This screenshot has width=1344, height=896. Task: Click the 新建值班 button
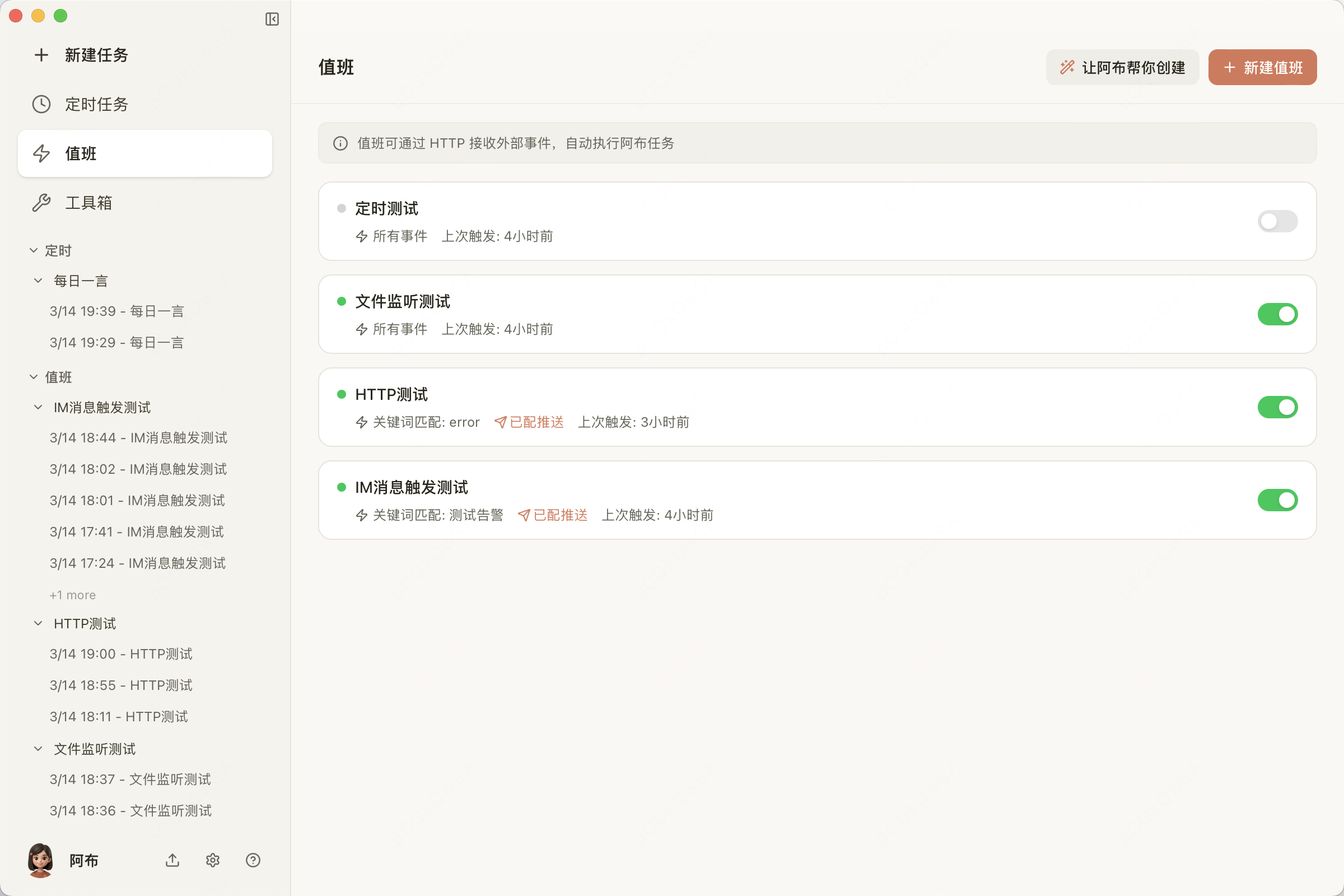pos(1262,67)
